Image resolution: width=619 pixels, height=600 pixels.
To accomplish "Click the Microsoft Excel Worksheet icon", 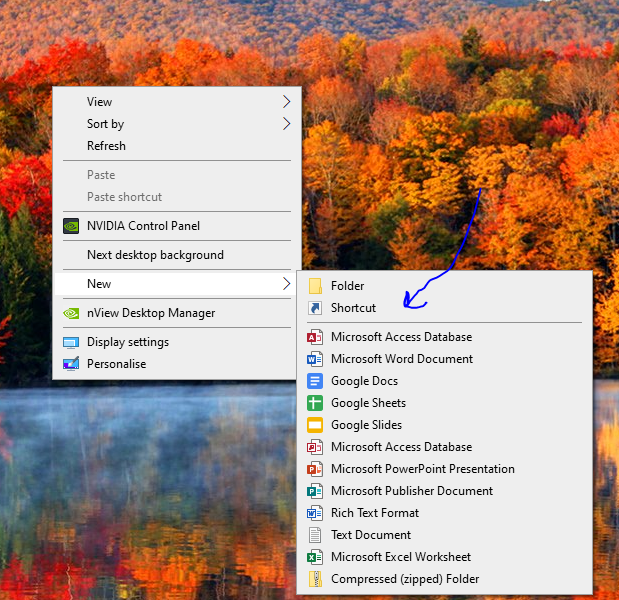I will pos(315,557).
